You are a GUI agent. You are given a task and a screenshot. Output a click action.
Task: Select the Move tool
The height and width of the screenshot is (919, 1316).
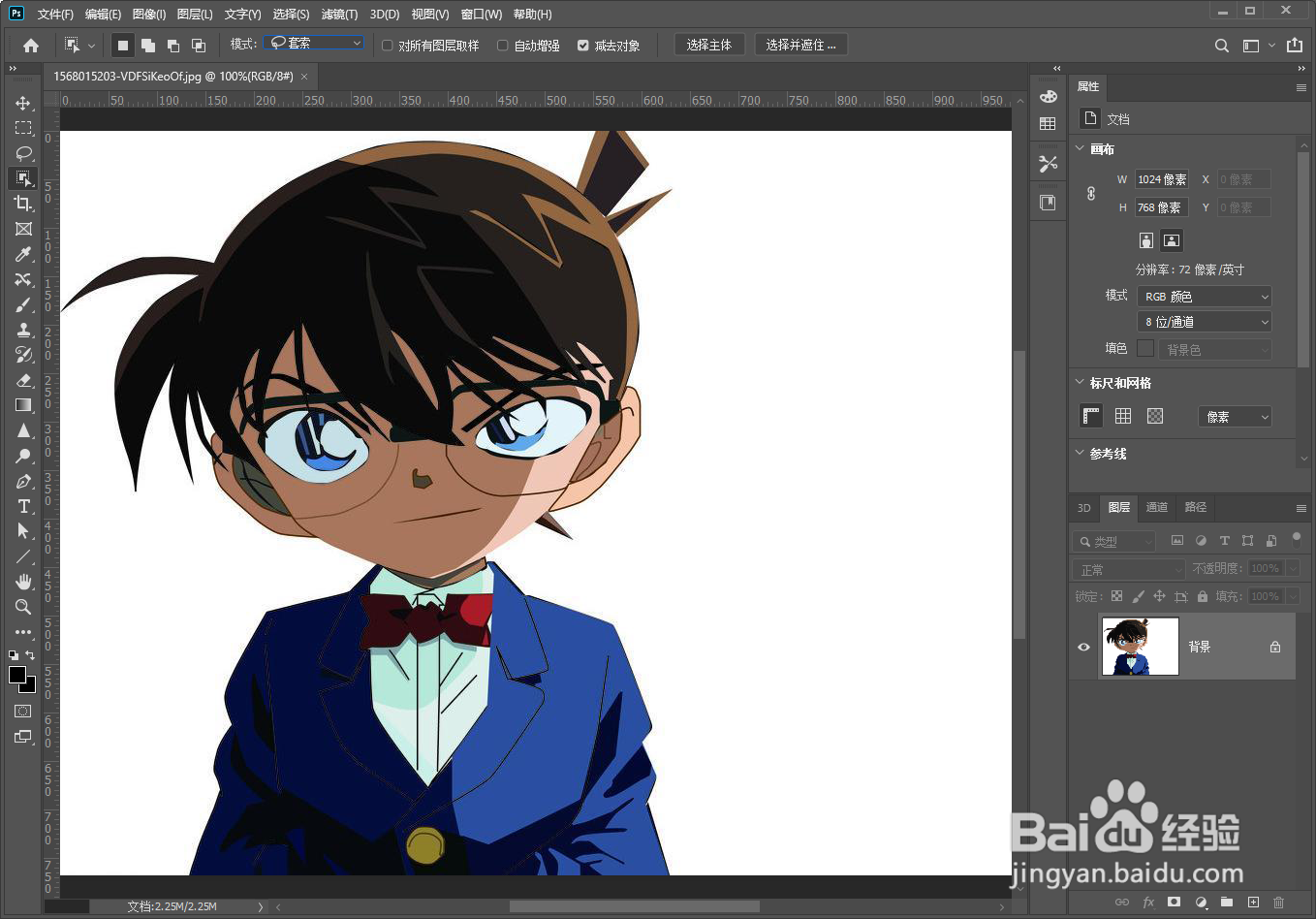[x=23, y=103]
